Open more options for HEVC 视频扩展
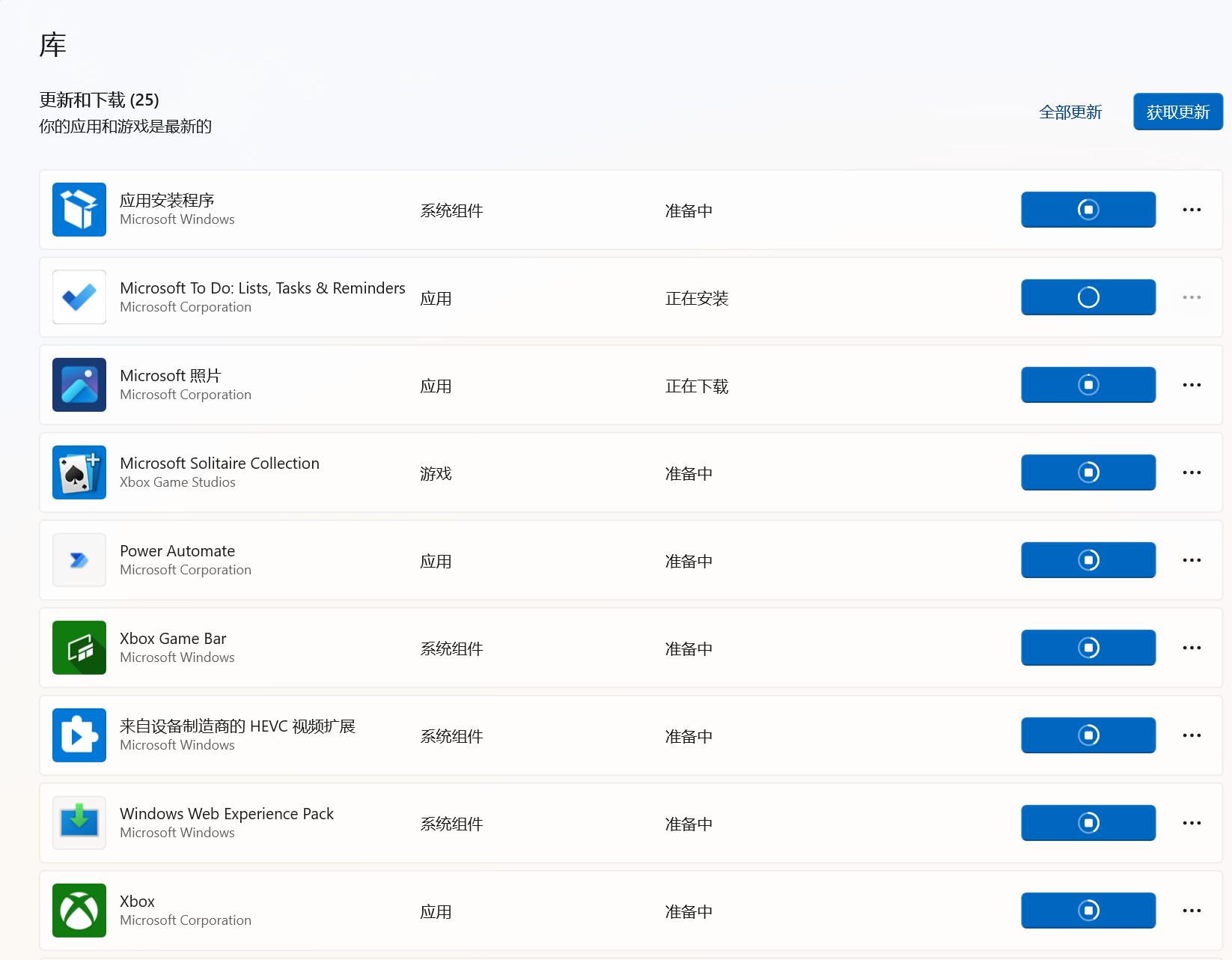This screenshot has width=1232, height=960. coord(1192,735)
